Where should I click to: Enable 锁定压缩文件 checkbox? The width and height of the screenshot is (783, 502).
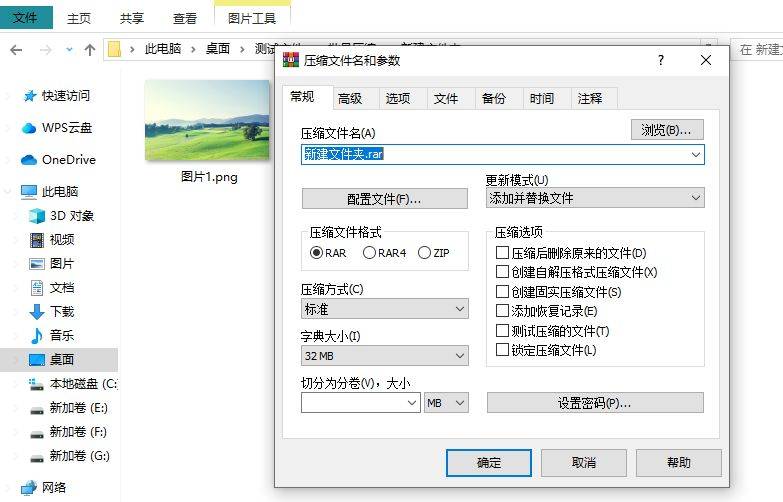tap(502, 350)
